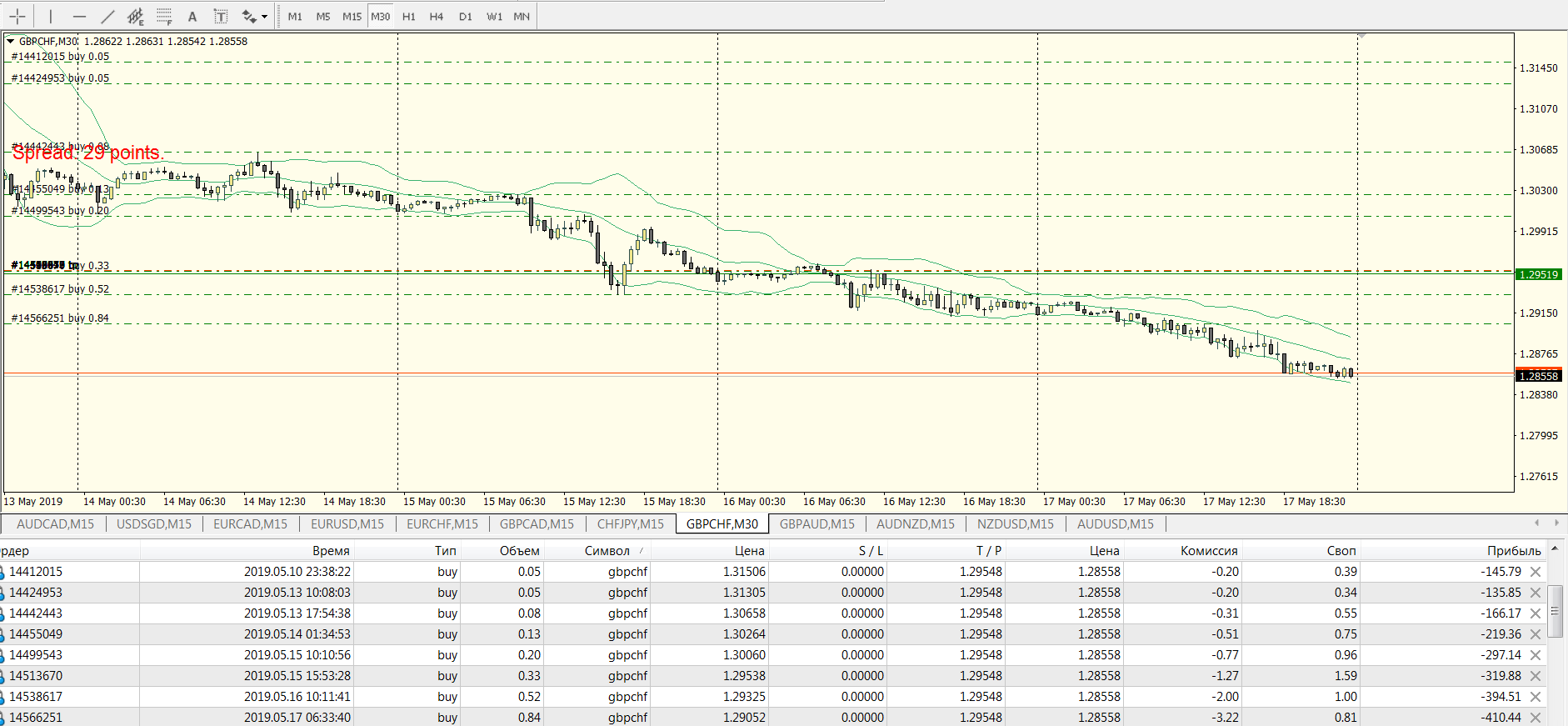The height and width of the screenshot is (726, 1568).
Task: Sort orders by Прибыль column
Action: pyautogui.click(x=1453, y=551)
